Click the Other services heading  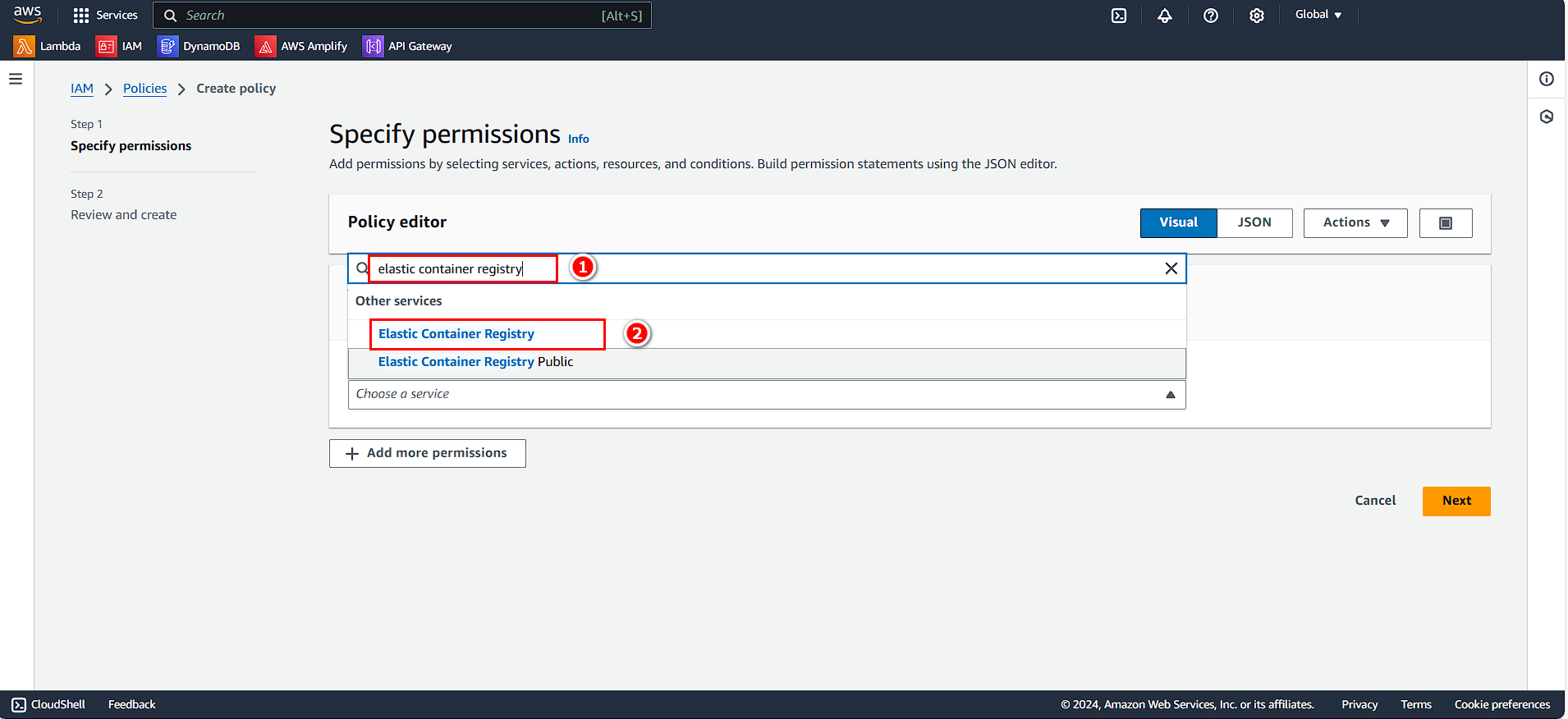point(399,301)
